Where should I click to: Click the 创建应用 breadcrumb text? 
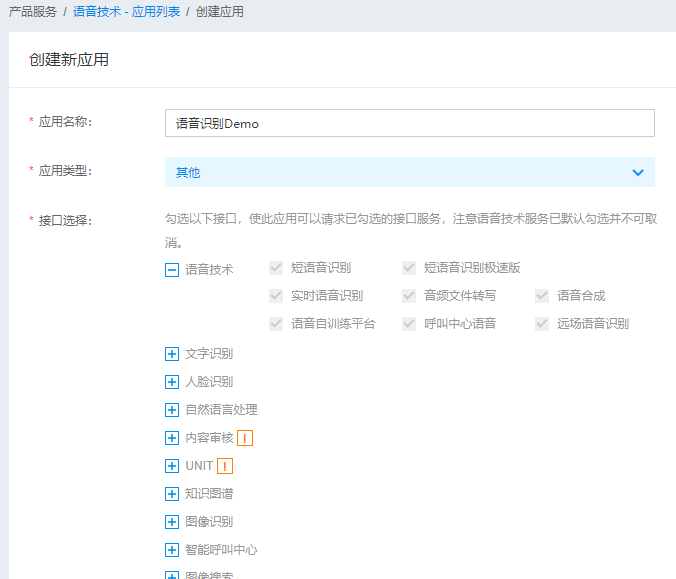tap(219, 12)
